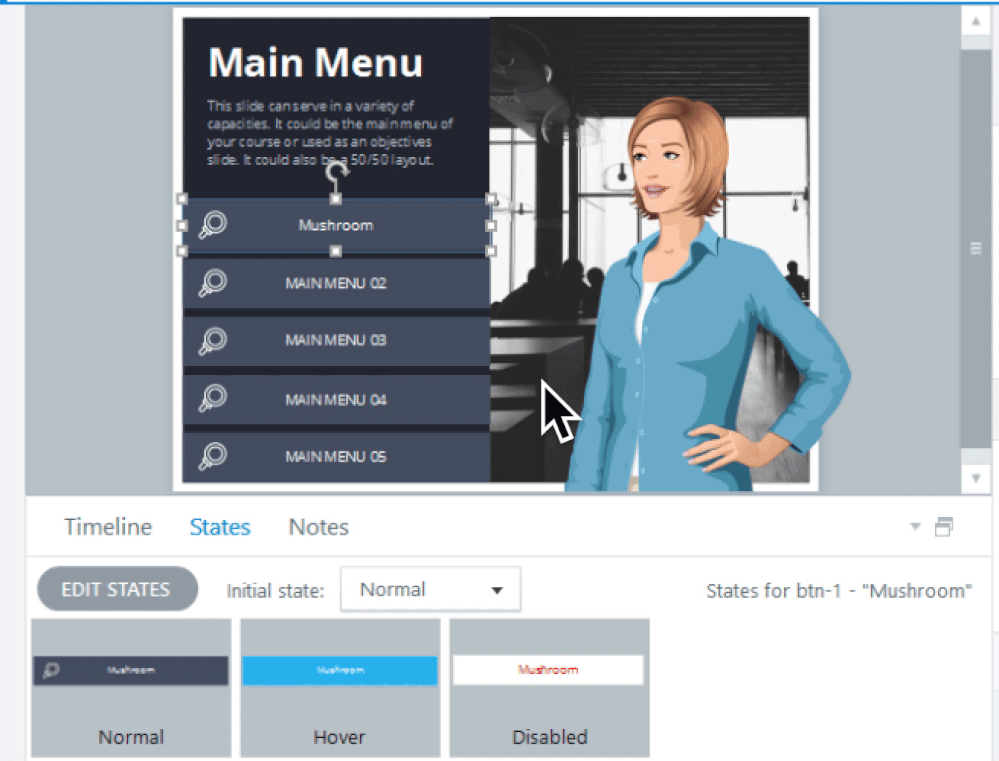The width and height of the screenshot is (999, 761).
Task: Click the scroll down arrow of slide view
Action: 975,478
